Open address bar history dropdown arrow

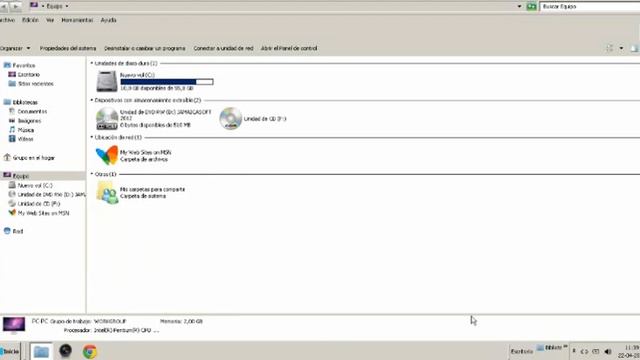point(520,7)
